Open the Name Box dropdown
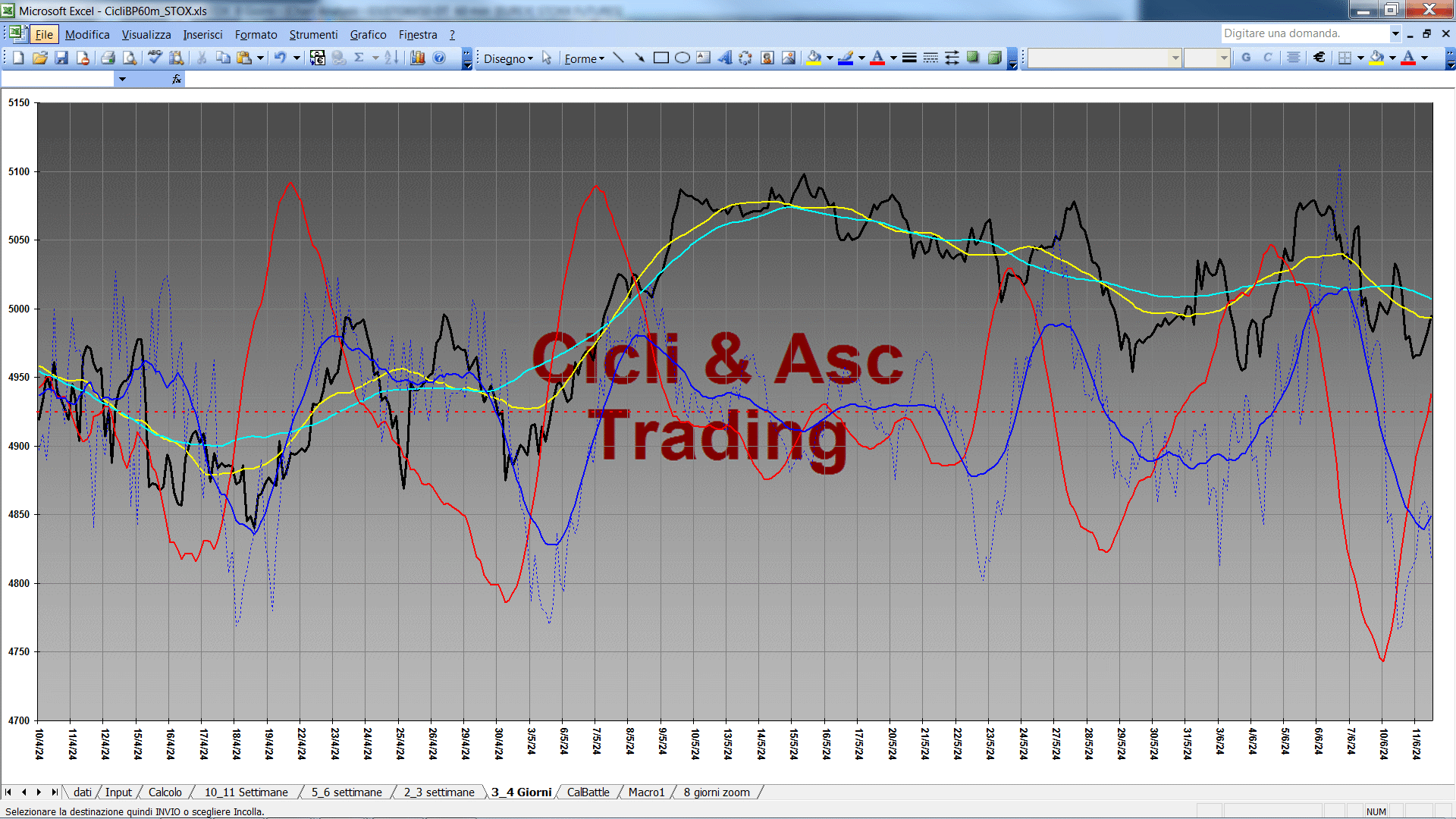Image resolution: width=1456 pixels, height=819 pixels. pyautogui.click(x=122, y=79)
